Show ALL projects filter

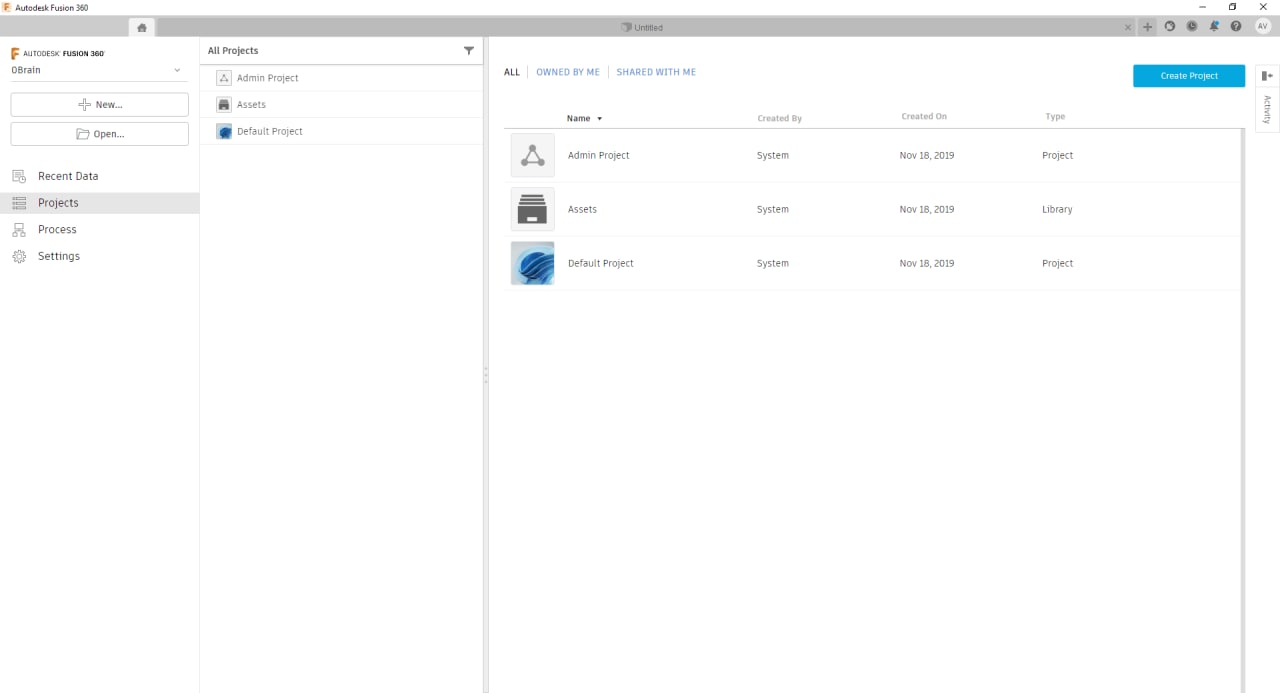point(512,72)
